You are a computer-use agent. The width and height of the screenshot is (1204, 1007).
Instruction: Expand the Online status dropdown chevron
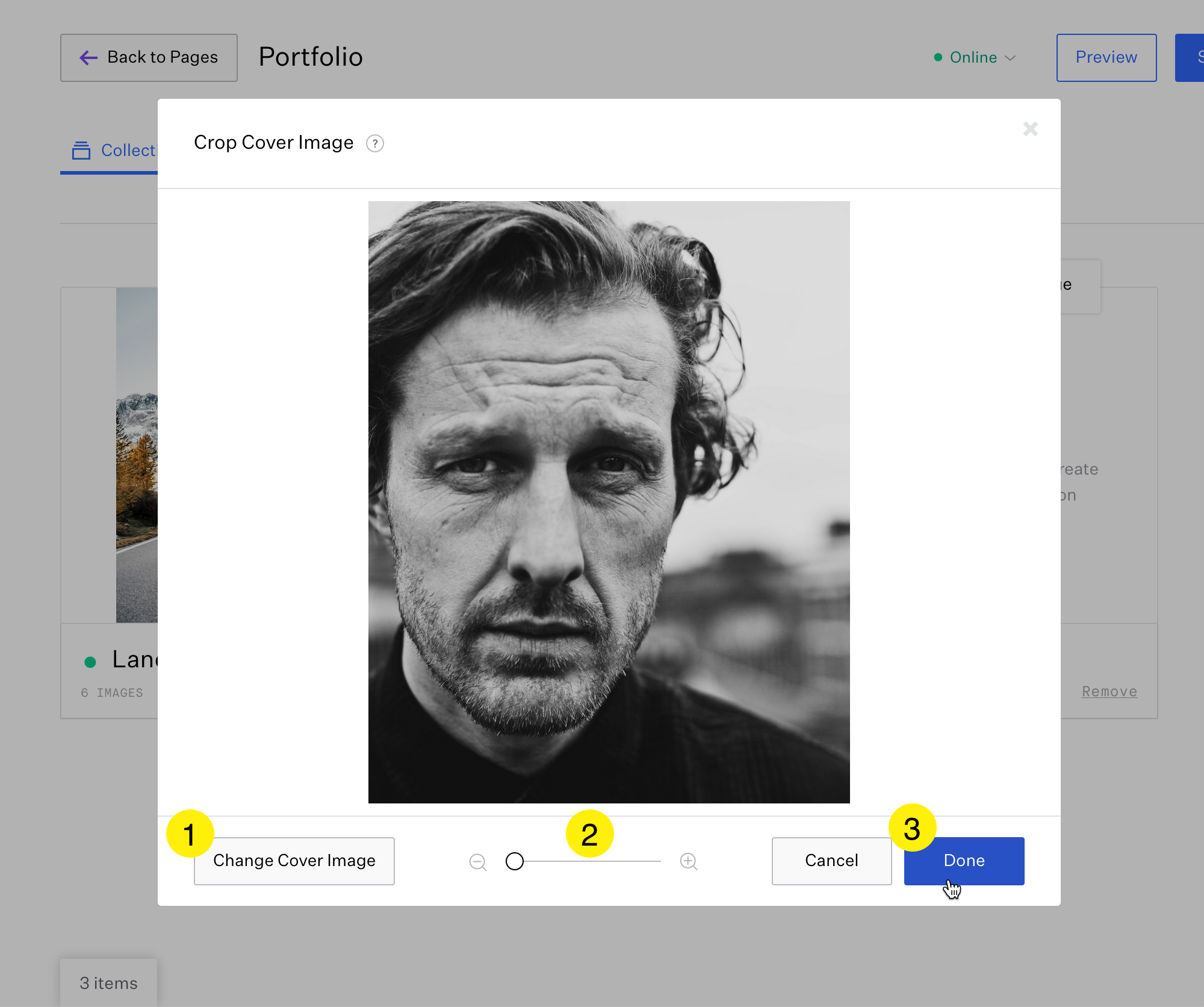1011,58
